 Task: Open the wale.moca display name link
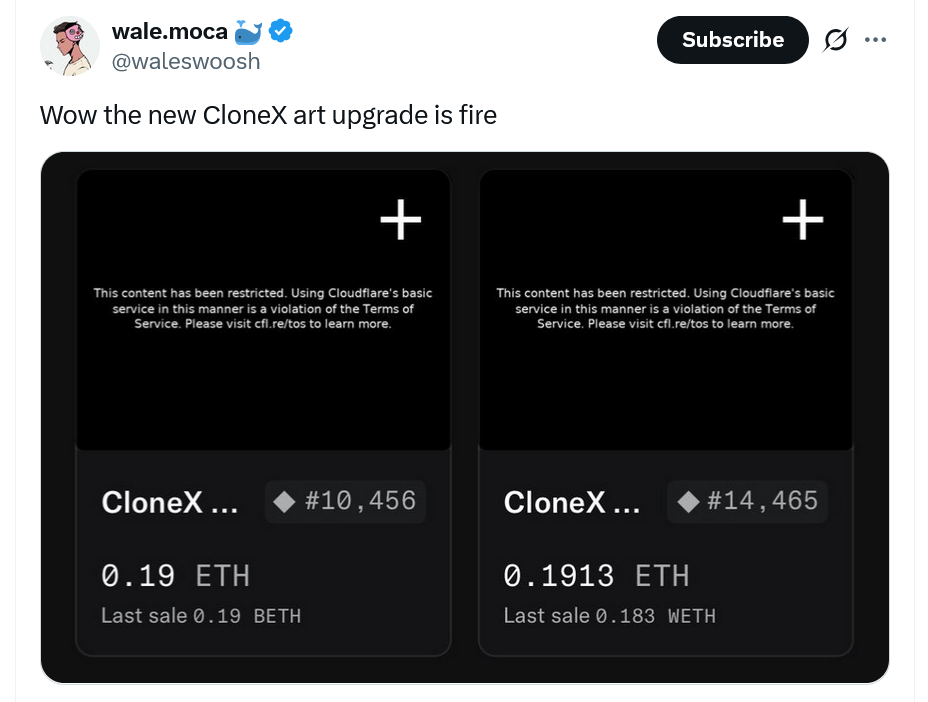(x=169, y=32)
